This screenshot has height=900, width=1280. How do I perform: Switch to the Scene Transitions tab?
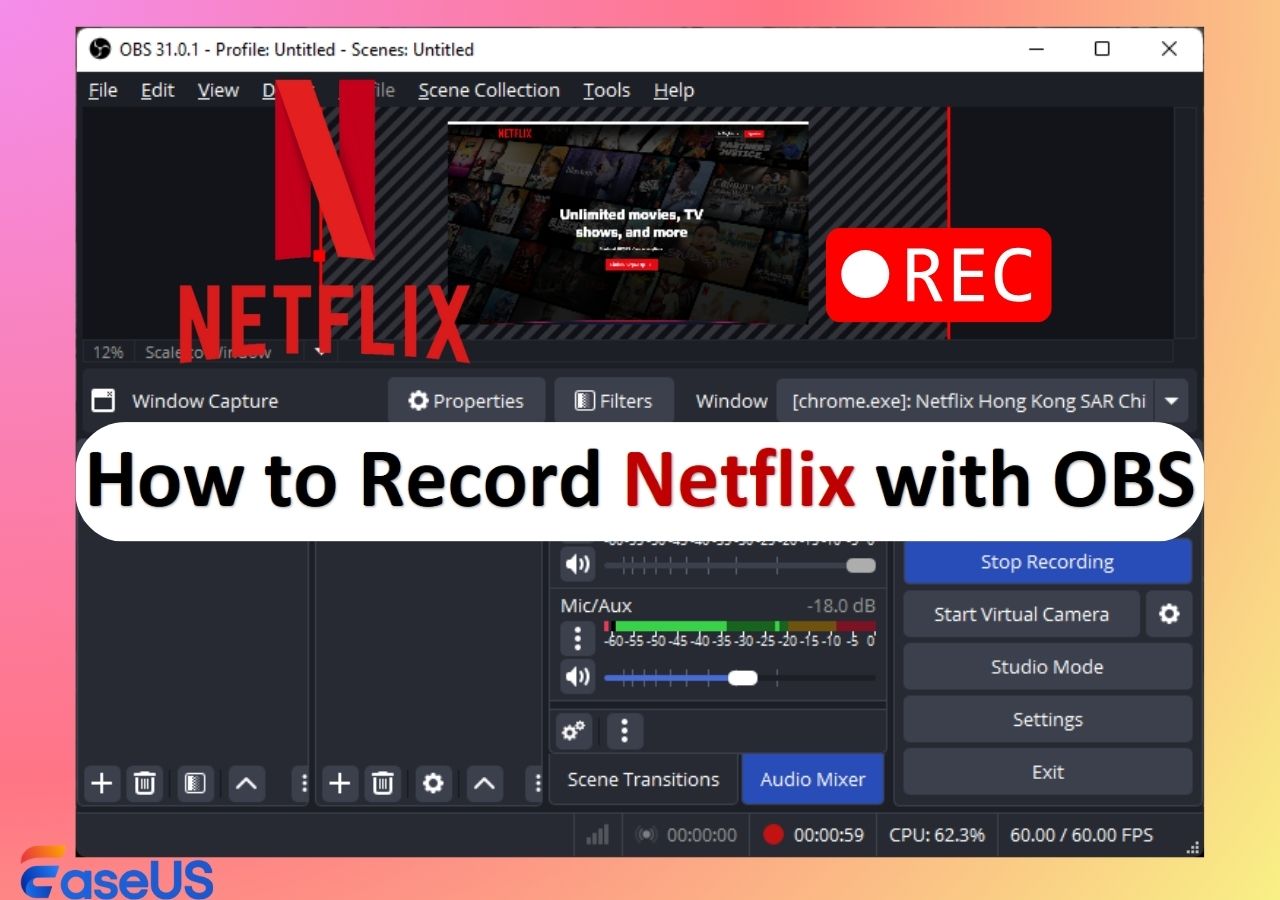click(643, 779)
